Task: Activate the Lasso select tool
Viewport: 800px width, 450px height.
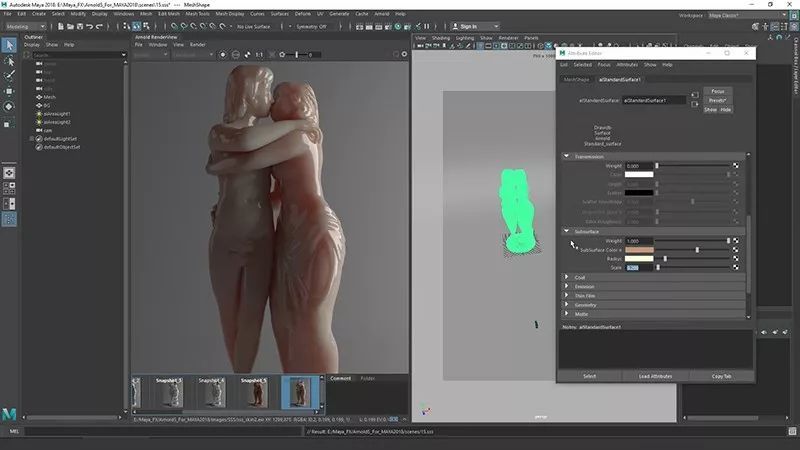Action: pyautogui.click(x=9, y=60)
